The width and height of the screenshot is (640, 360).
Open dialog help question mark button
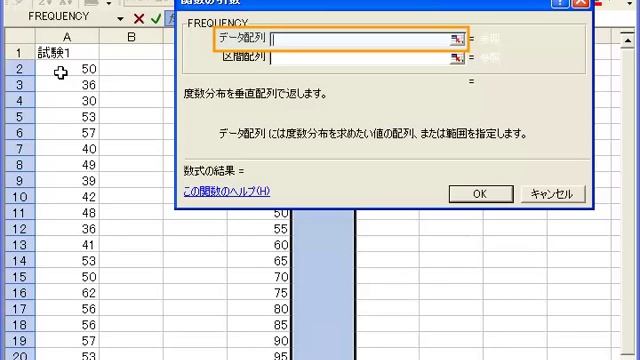coord(560,3)
